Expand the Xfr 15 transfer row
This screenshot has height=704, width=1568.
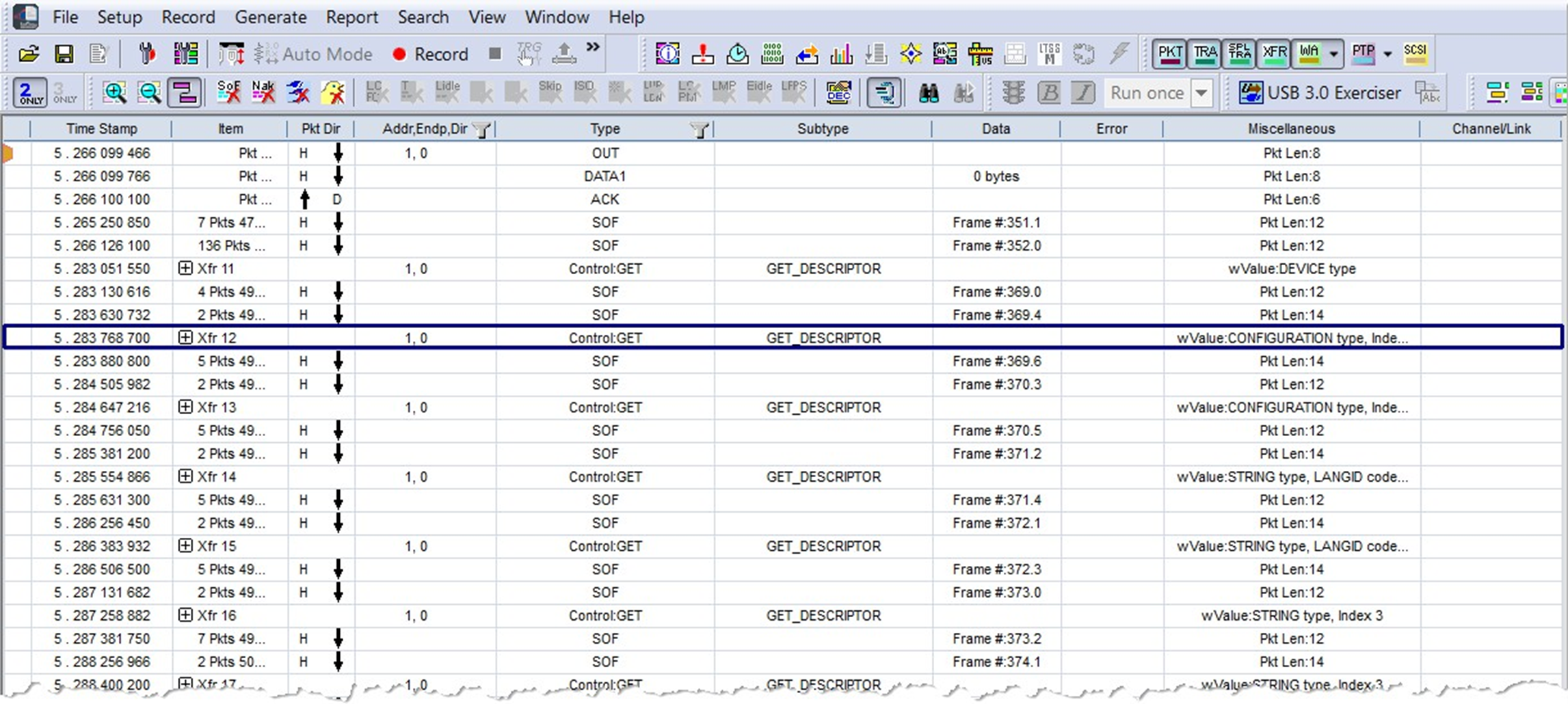tap(185, 545)
